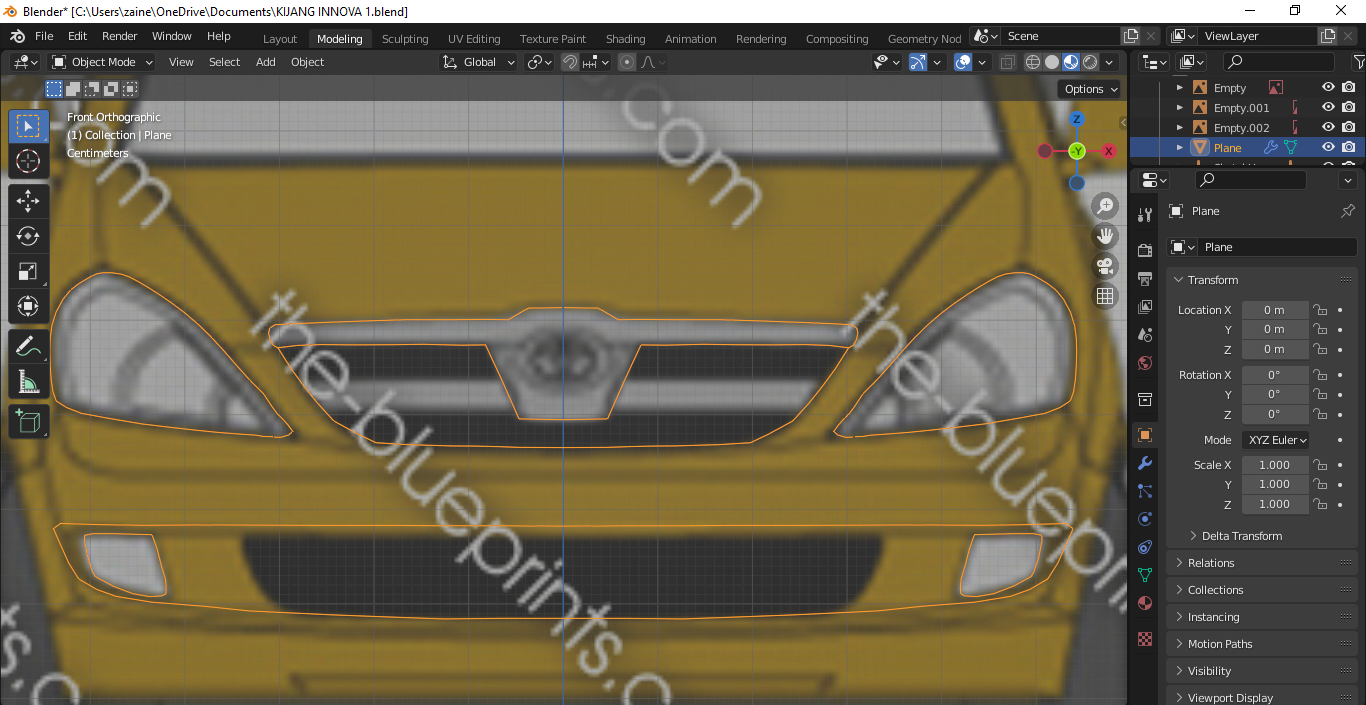Open the Material properties tab
This screenshot has height=705, width=1366.
coord(1145,604)
